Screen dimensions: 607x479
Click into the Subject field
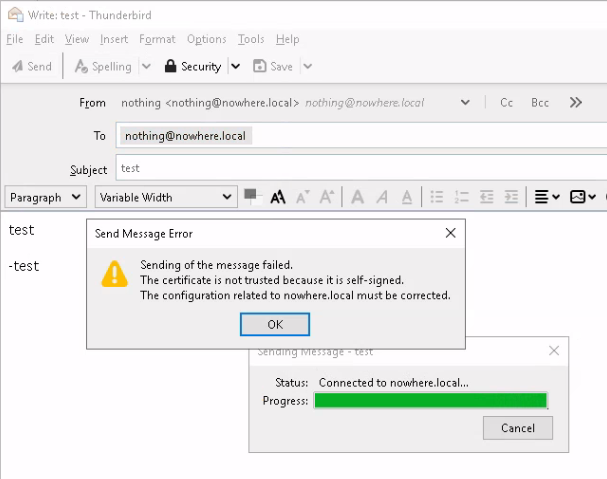tap(362, 168)
